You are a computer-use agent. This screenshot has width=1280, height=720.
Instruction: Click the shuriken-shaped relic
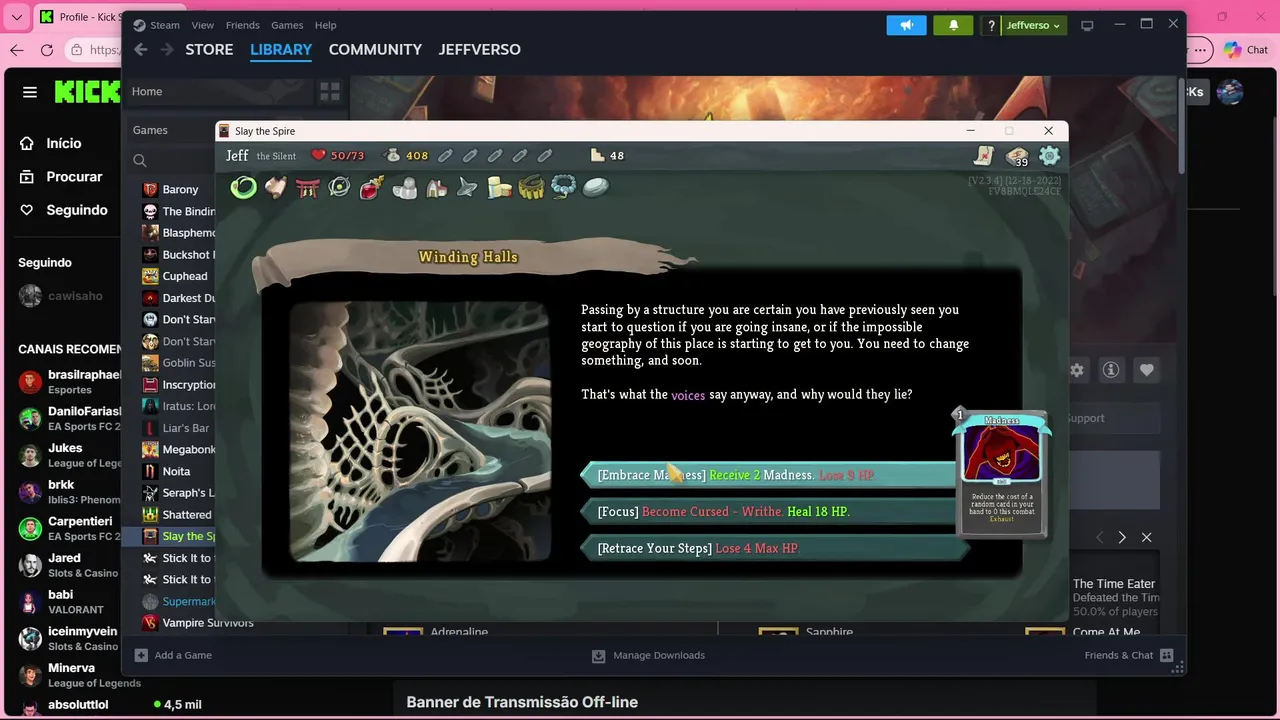click(467, 187)
